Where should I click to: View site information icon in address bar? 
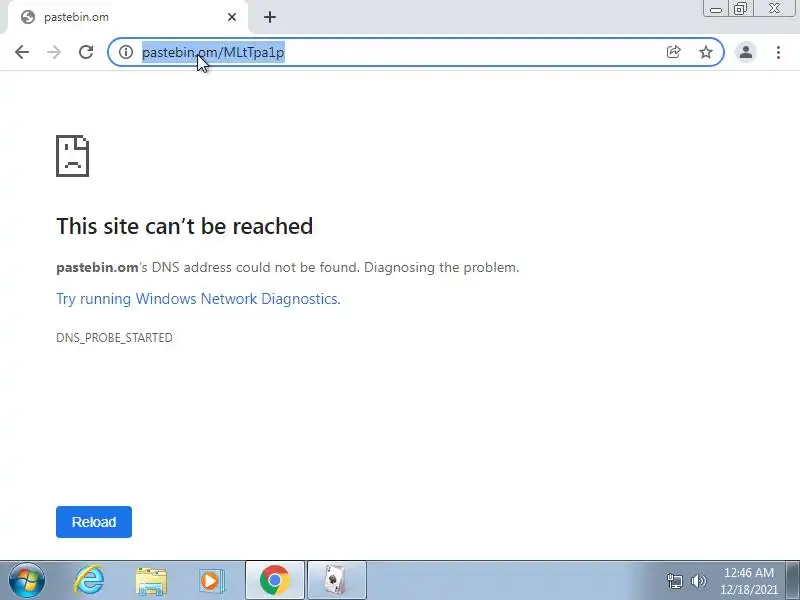[126, 52]
